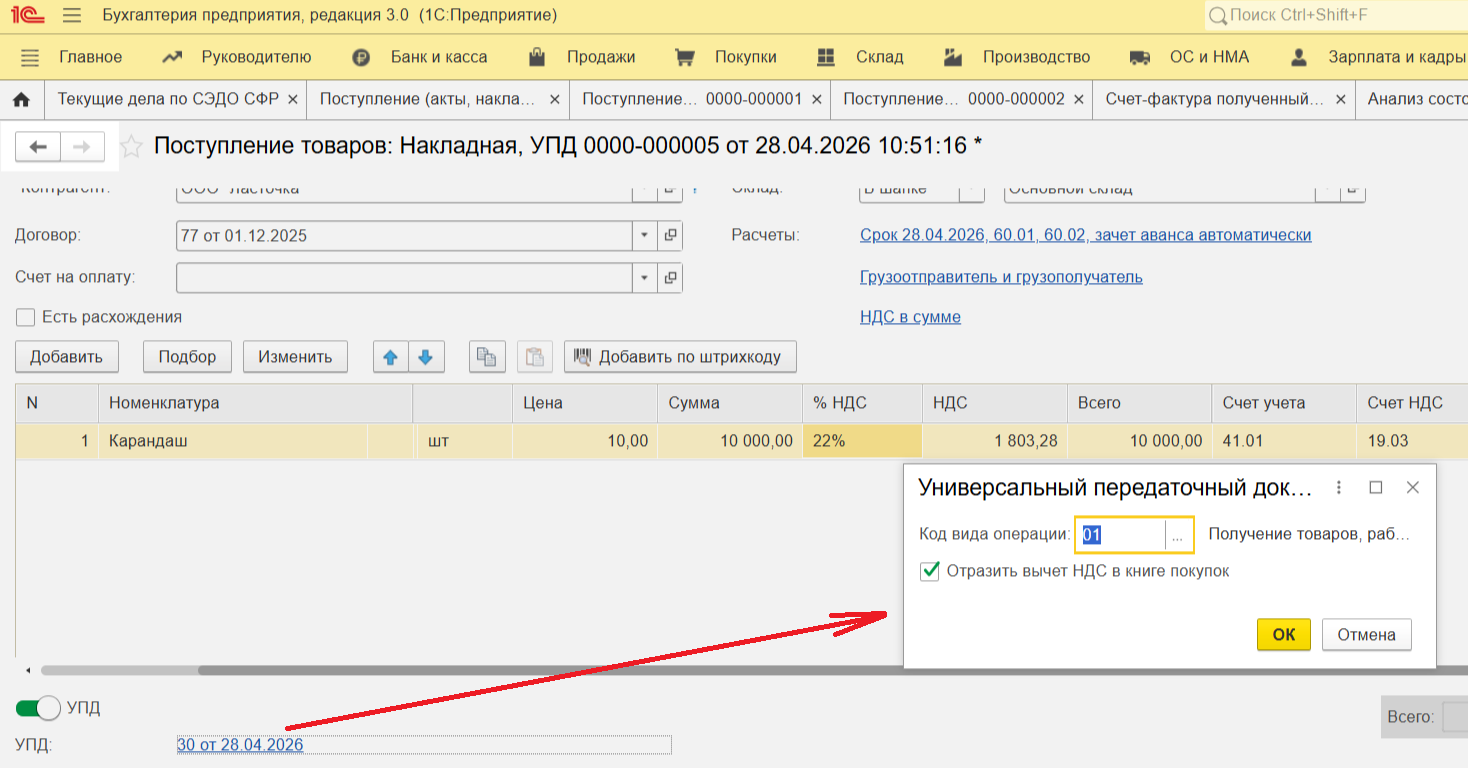Expand the Счет на оплату dropdown list
Image resolution: width=1468 pixels, height=768 pixels.
coord(645,278)
